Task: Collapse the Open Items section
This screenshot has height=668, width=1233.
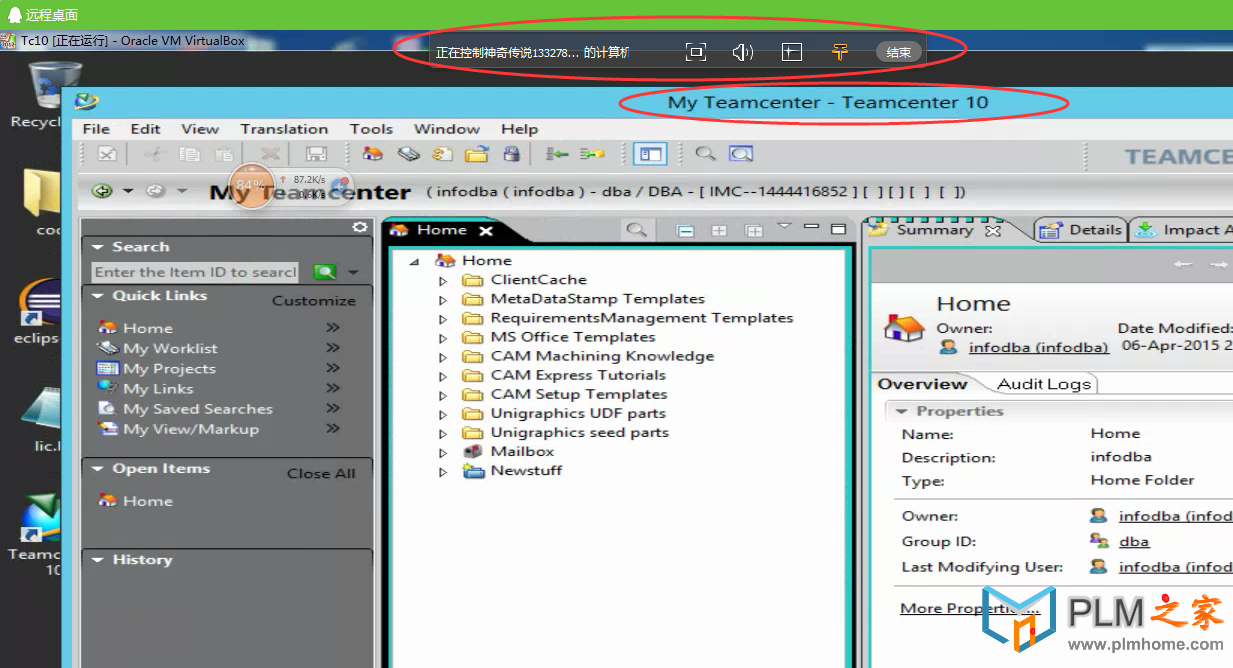Action: pos(98,469)
